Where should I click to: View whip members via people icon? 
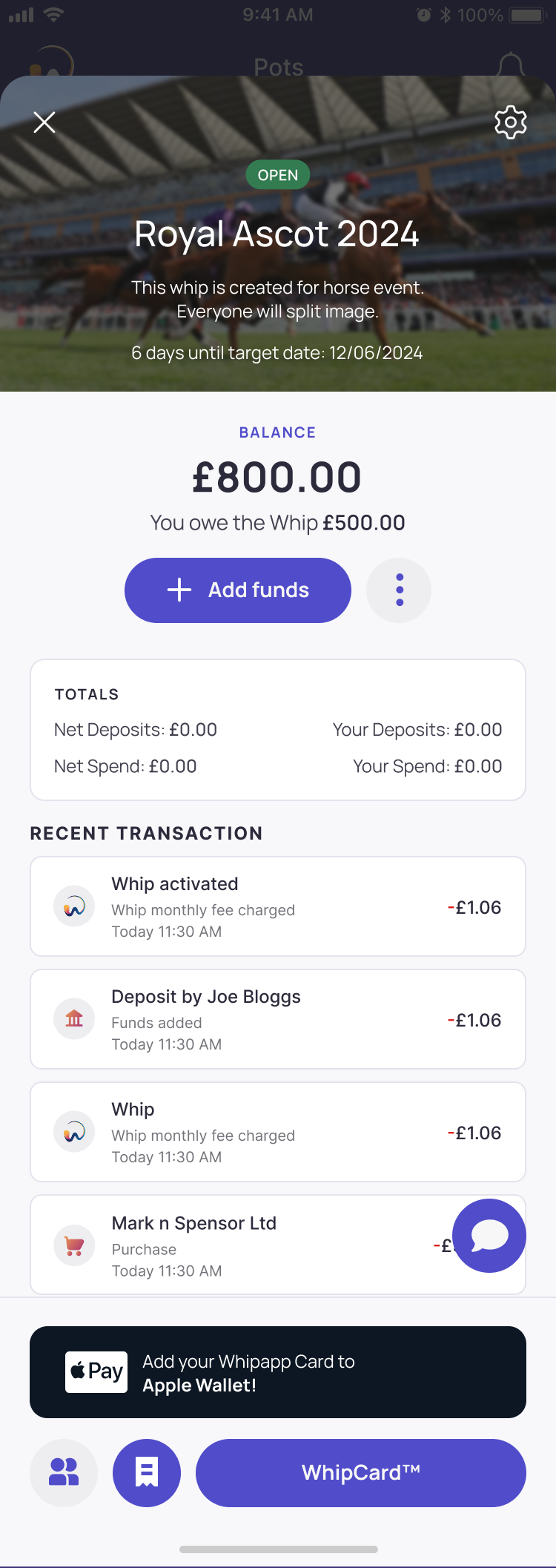pos(64,1473)
